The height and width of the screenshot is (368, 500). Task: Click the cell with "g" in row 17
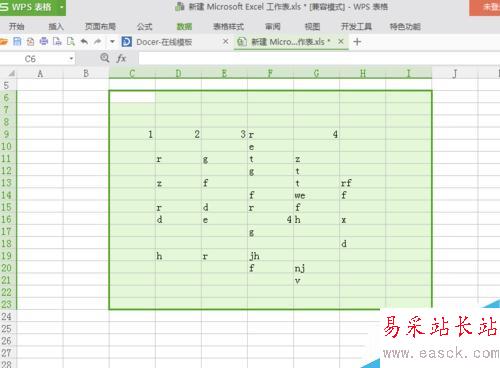click(270, 231)
